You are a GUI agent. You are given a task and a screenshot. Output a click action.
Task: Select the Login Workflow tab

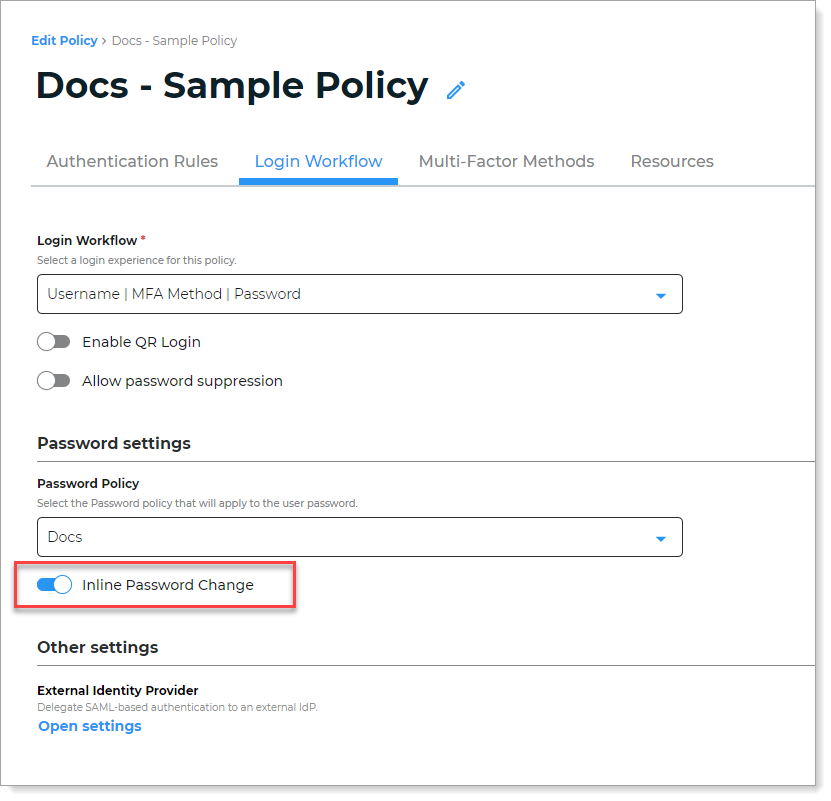tap(318, 162)
